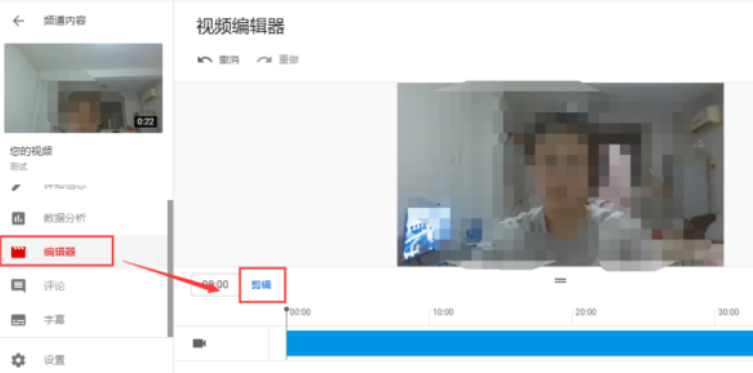
Task: Click the blue 剪辑 trim button
Action: [x=261, y=285]
